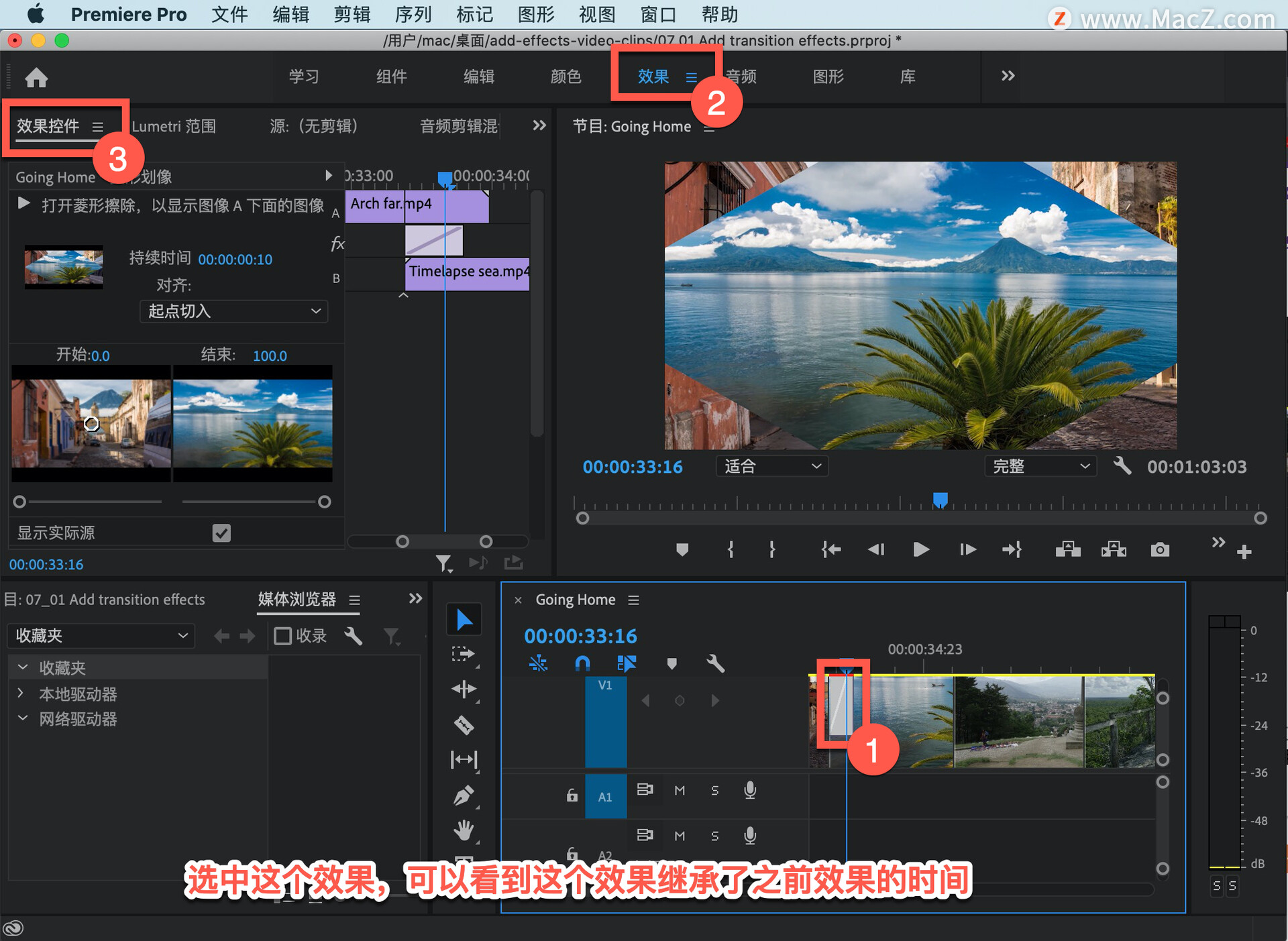Open Going Home timeline panel menu
The image size is (1288, 941).
633,600
